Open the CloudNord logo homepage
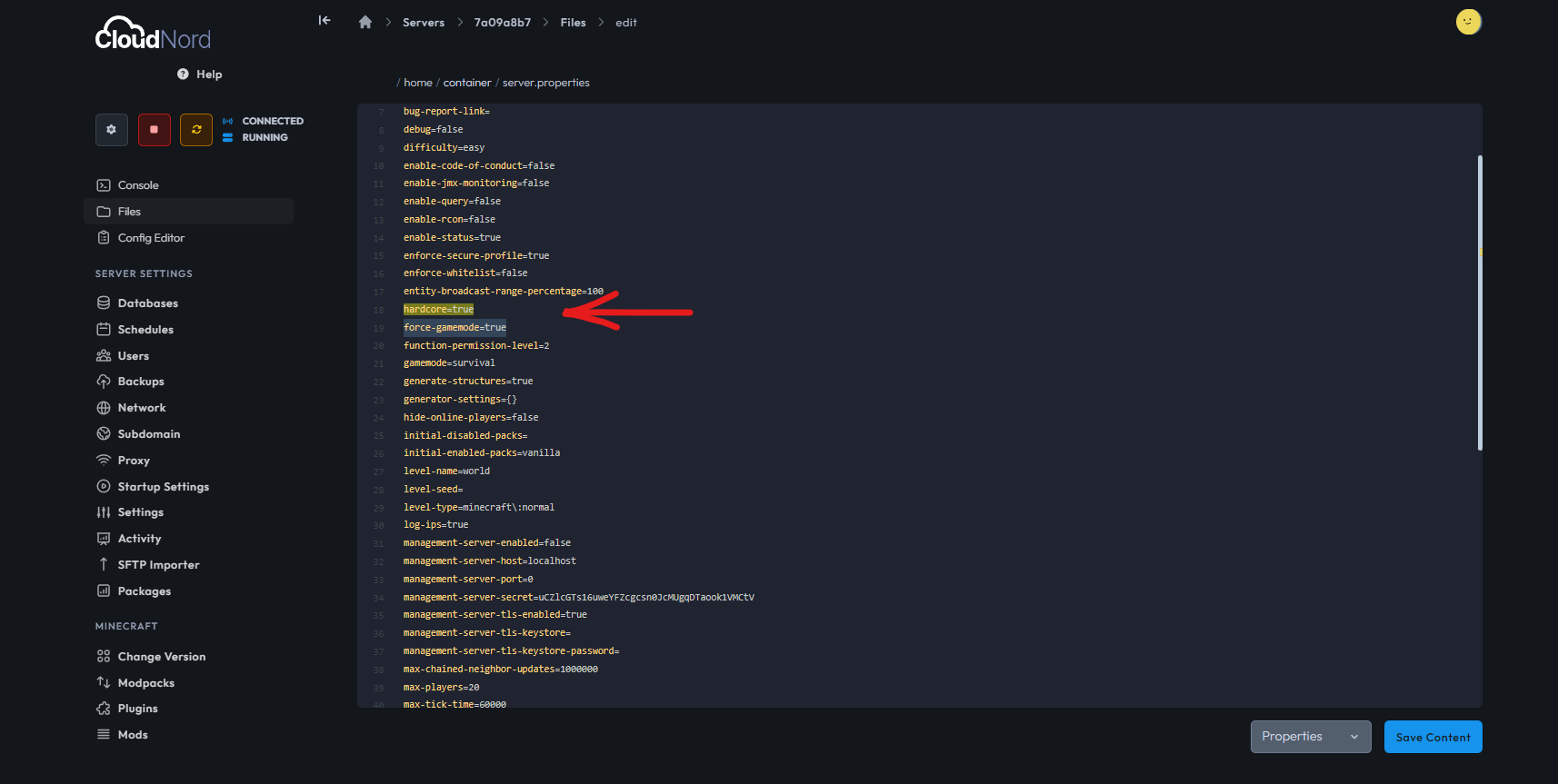Screen dimensions: 1558x784 coord(153,35)
